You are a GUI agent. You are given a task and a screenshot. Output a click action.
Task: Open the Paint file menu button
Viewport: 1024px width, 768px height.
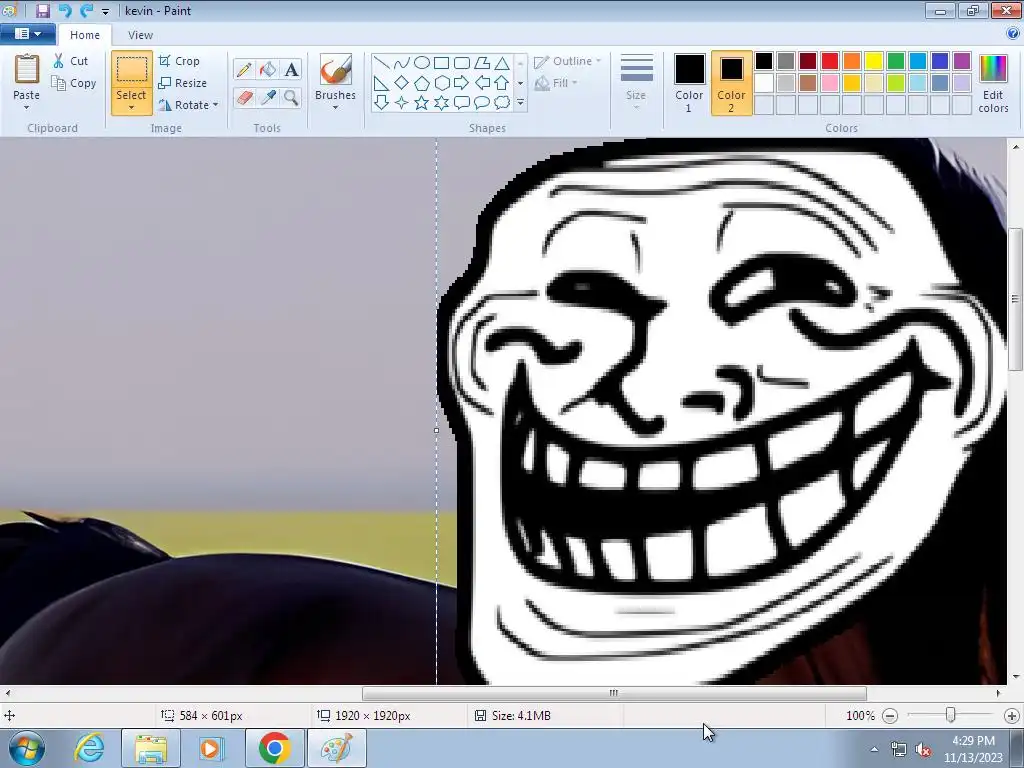27,34
